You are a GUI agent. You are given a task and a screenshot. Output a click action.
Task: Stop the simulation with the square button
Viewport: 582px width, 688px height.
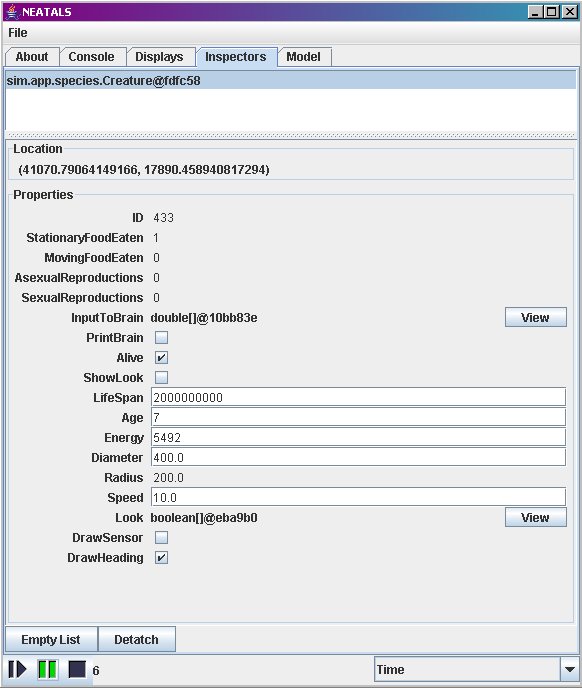77,670
